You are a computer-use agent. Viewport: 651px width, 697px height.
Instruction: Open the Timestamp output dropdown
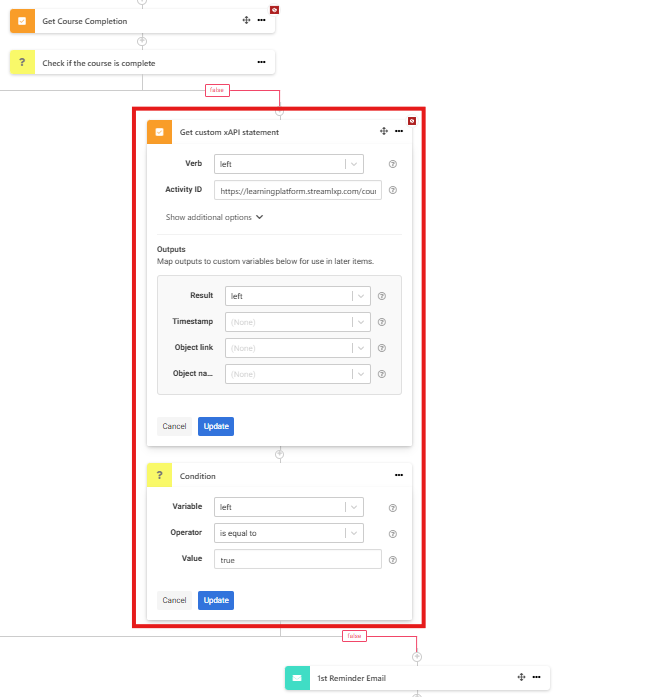[298, 322]
